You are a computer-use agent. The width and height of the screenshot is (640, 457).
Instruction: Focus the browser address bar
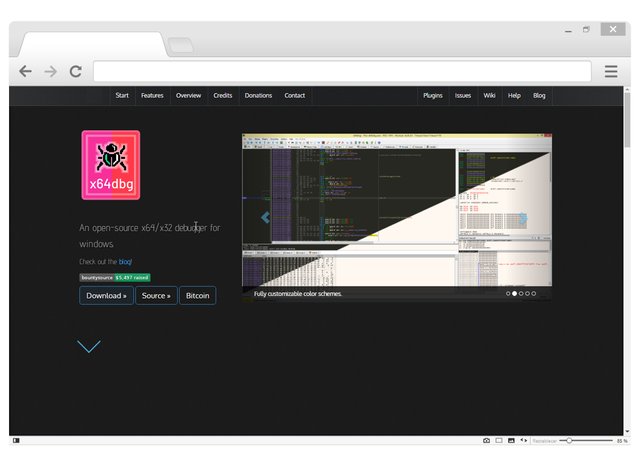click(342, 71)
